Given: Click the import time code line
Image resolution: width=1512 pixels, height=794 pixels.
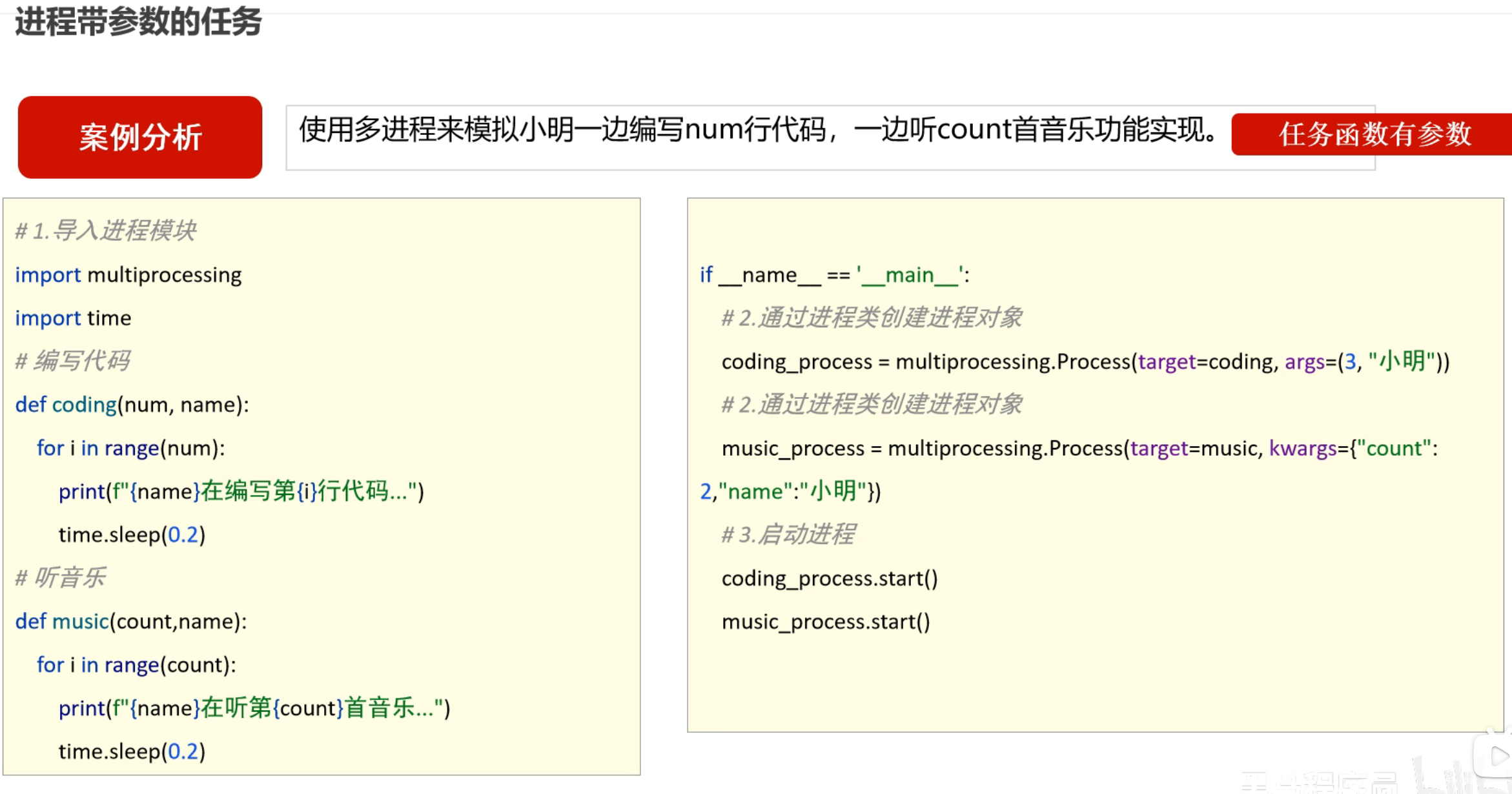Looking at the screenshot, I should point(73,318).
